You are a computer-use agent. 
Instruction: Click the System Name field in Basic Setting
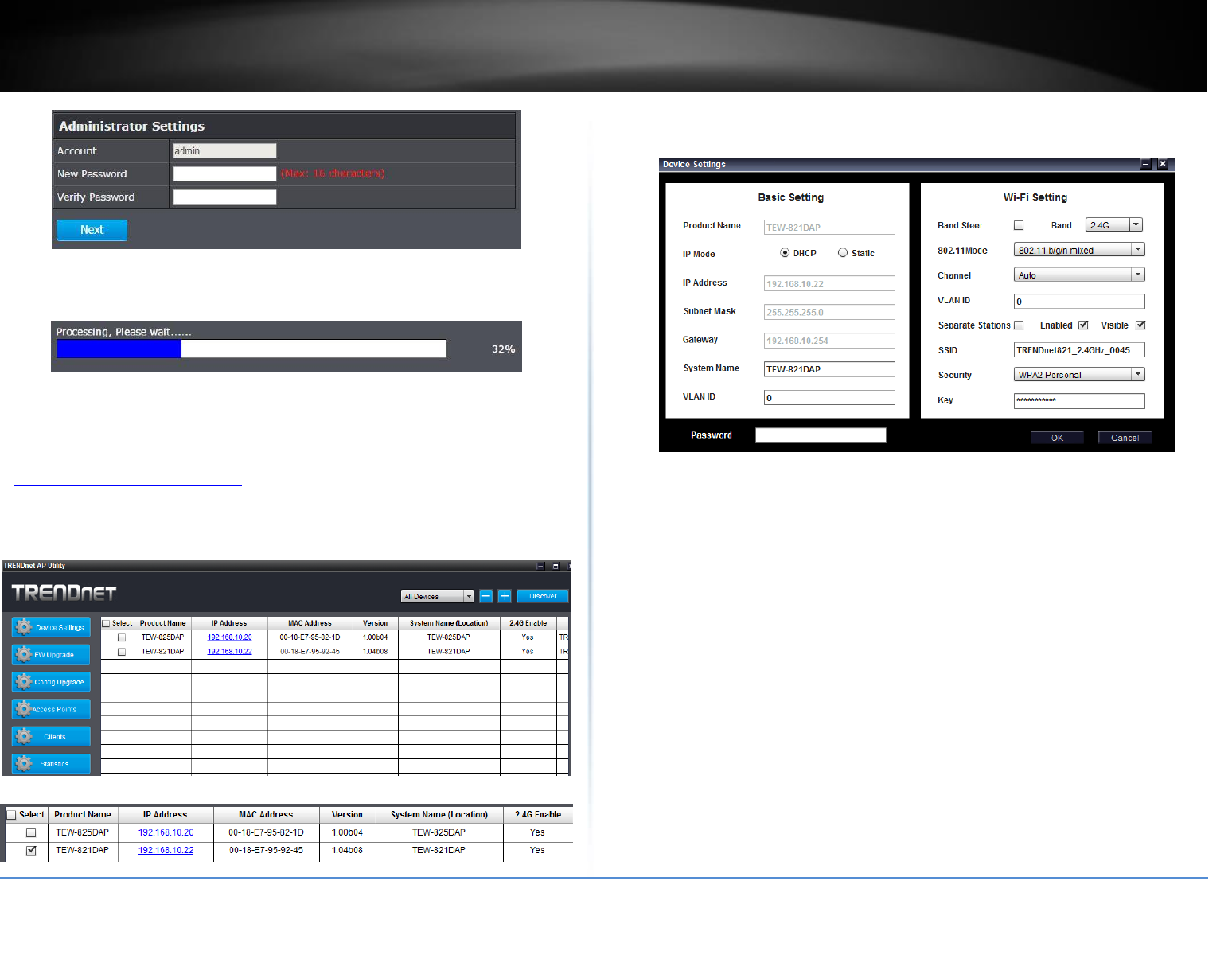[x=829, y=369]
